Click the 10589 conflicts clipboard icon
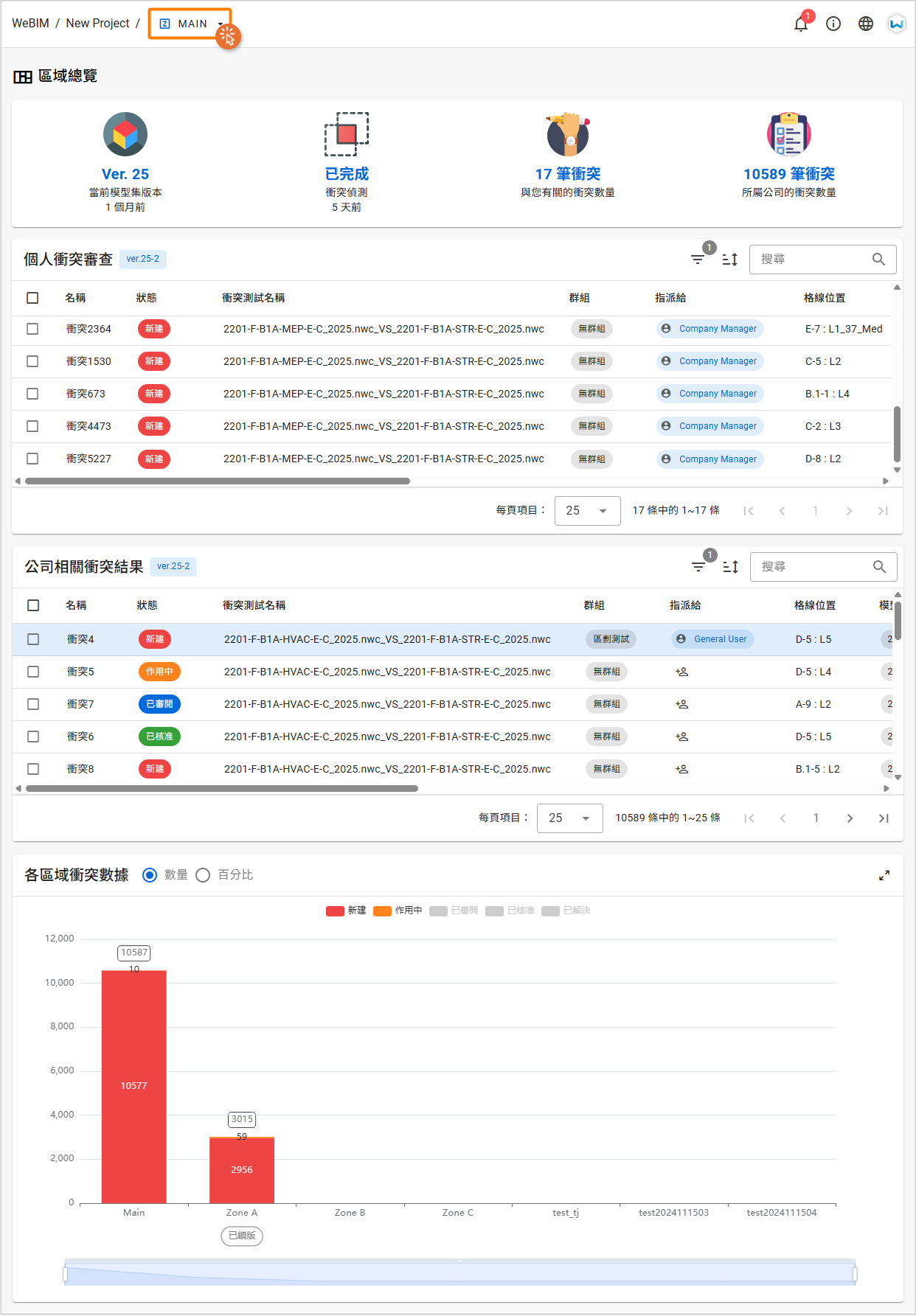 point(789,134)
